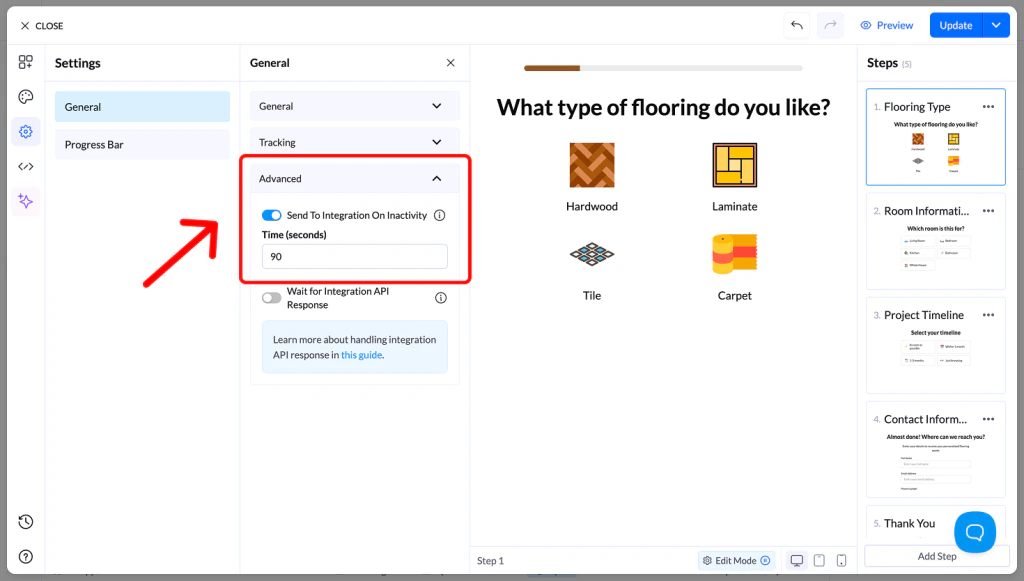1024x581 pixels.
Task: Open the chat support bubble
Action: pos(974,532)
